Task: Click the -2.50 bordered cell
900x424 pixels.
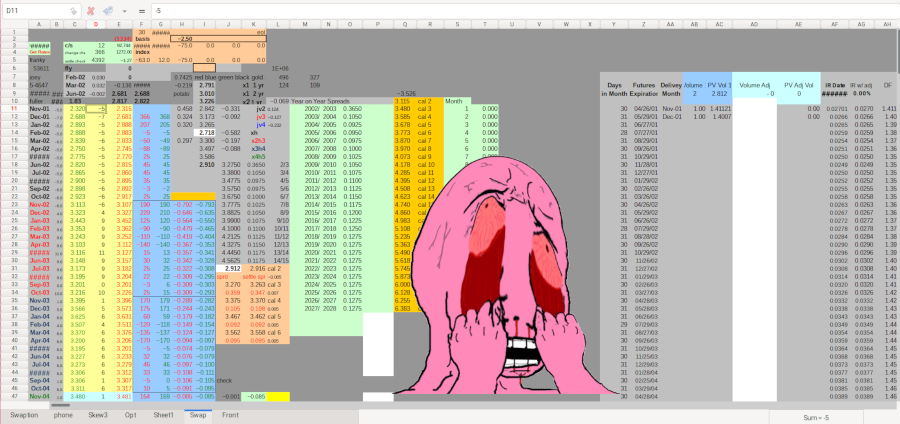Action: click(219, 38)
